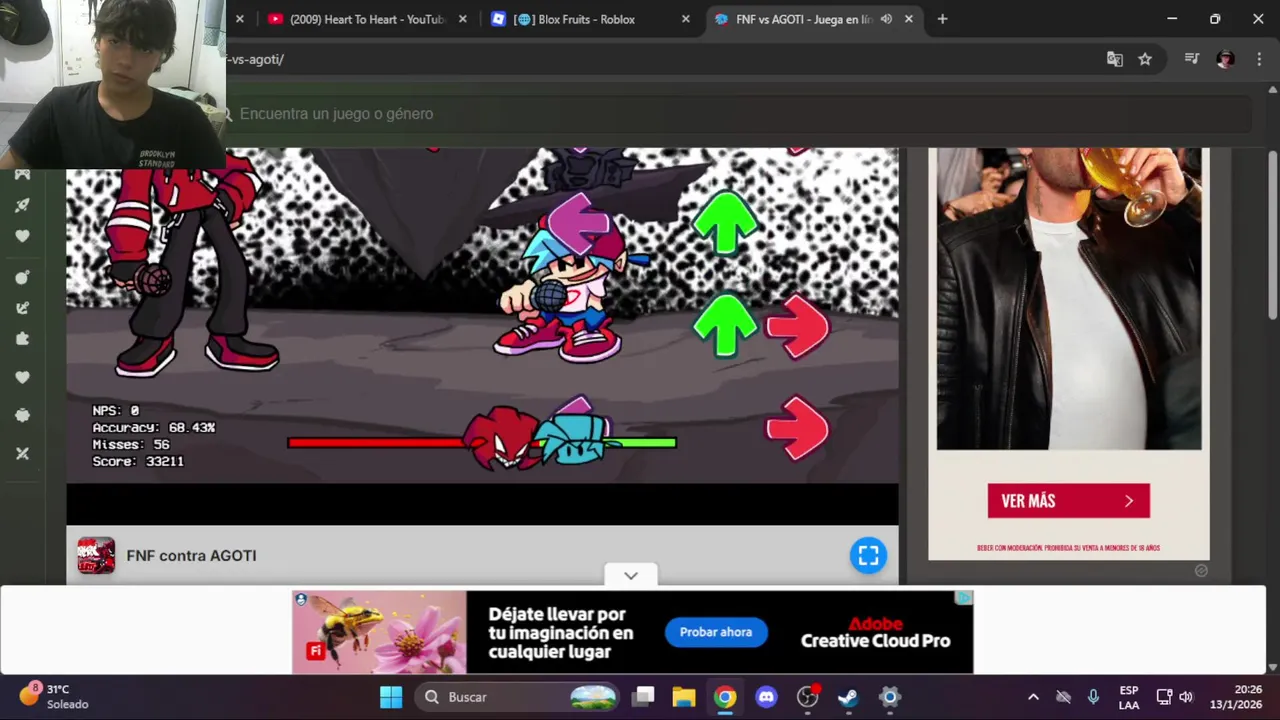Click the lower heart icon in the sidebar
The height and width of the screenshot is (720, 1280).
[x=22, y=377]
